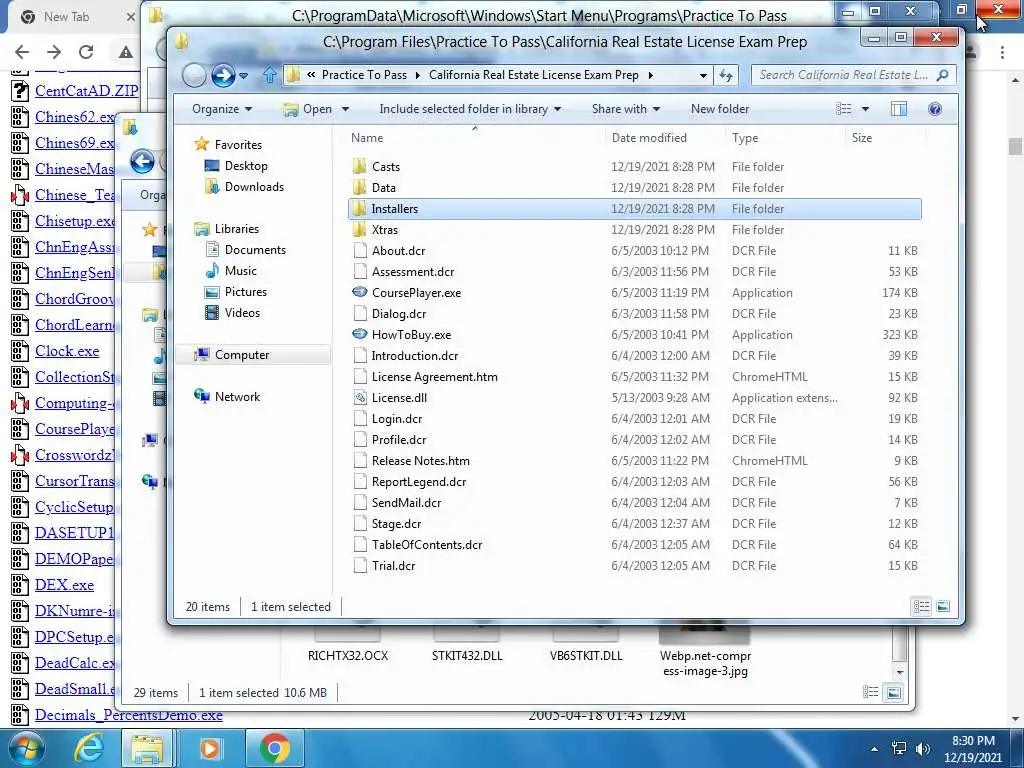Image resolution: width=1024 pixels, height=768 pixels.
Task: Click the About.dcr file icon
Action: click(360, 250)
